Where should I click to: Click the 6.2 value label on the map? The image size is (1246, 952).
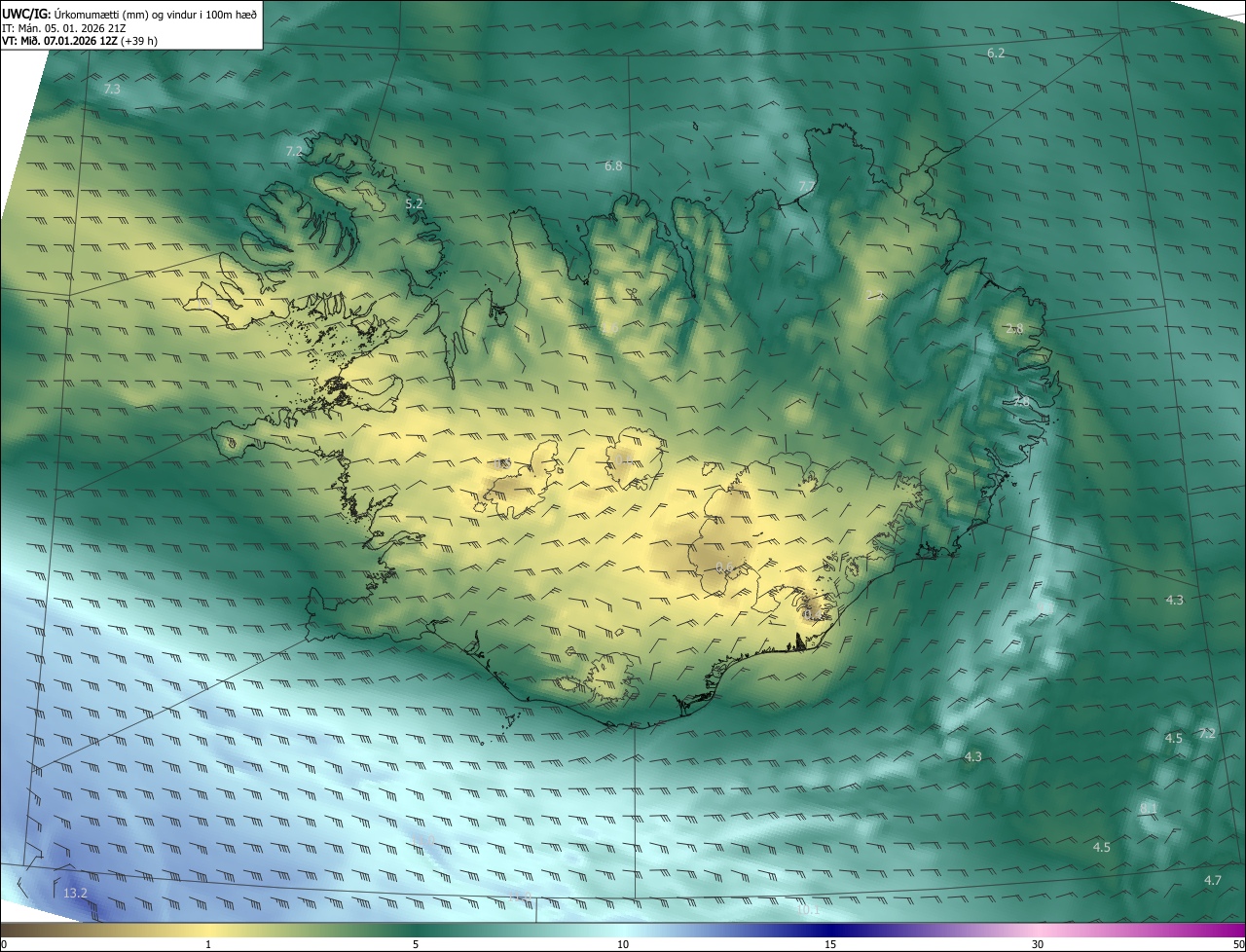coord(996,54)
